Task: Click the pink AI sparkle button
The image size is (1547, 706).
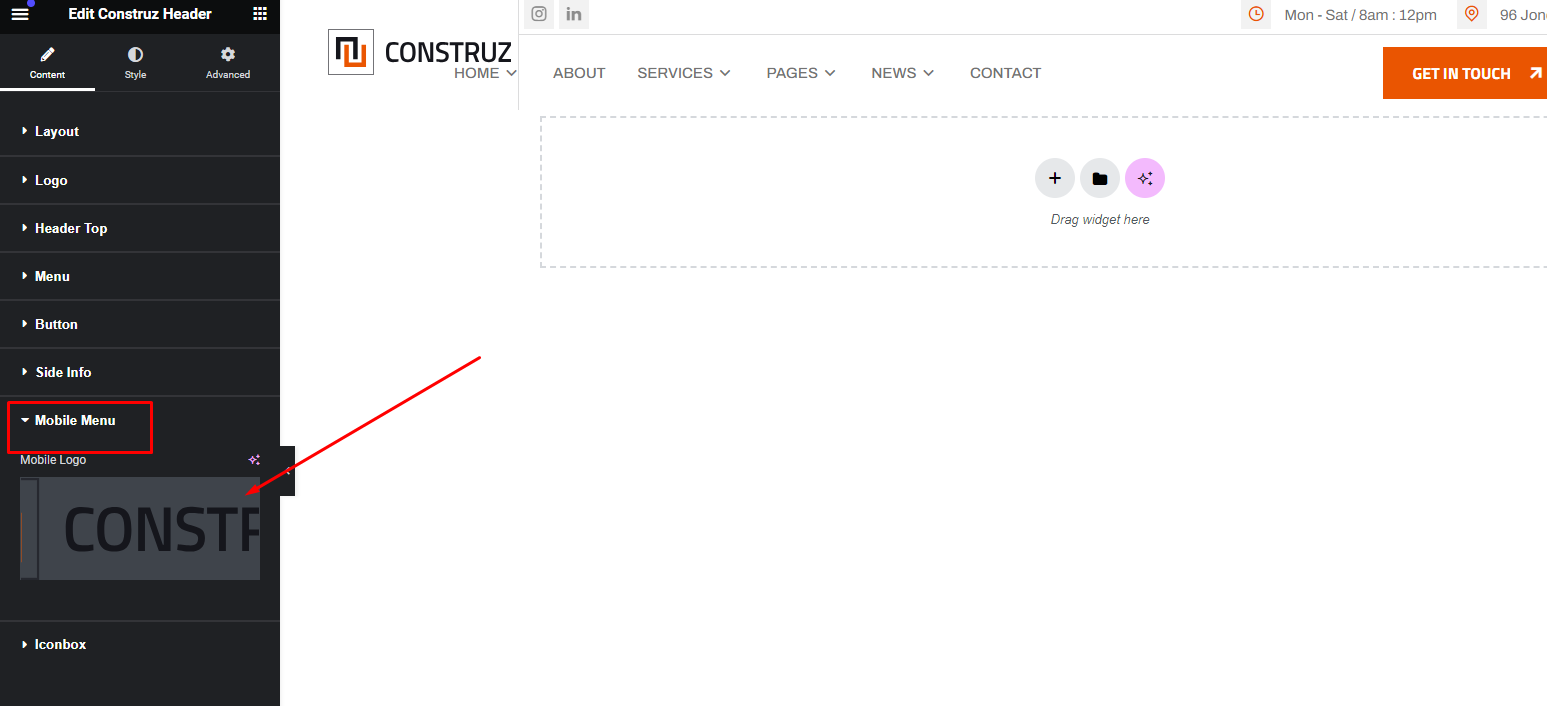Action: (x=1145, y=179)
